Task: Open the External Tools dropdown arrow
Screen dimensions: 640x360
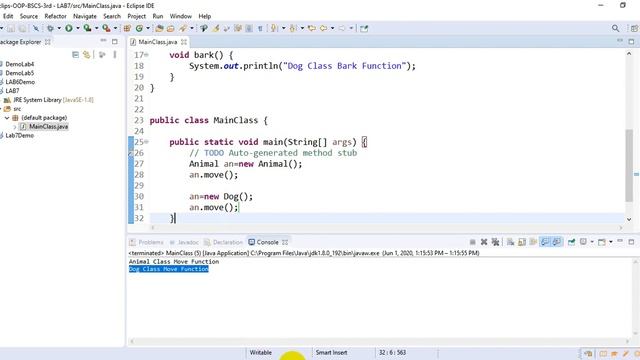Action: click(x=115, y=28)
